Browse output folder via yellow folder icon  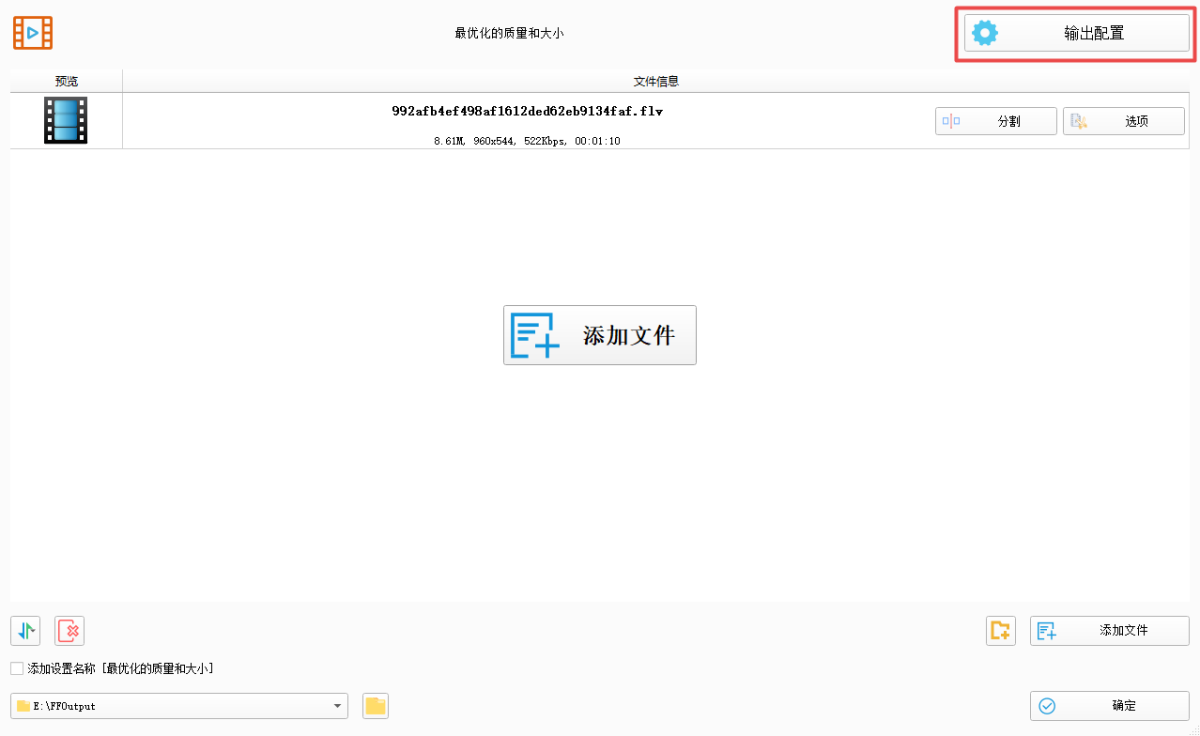(x=375, y=706)
